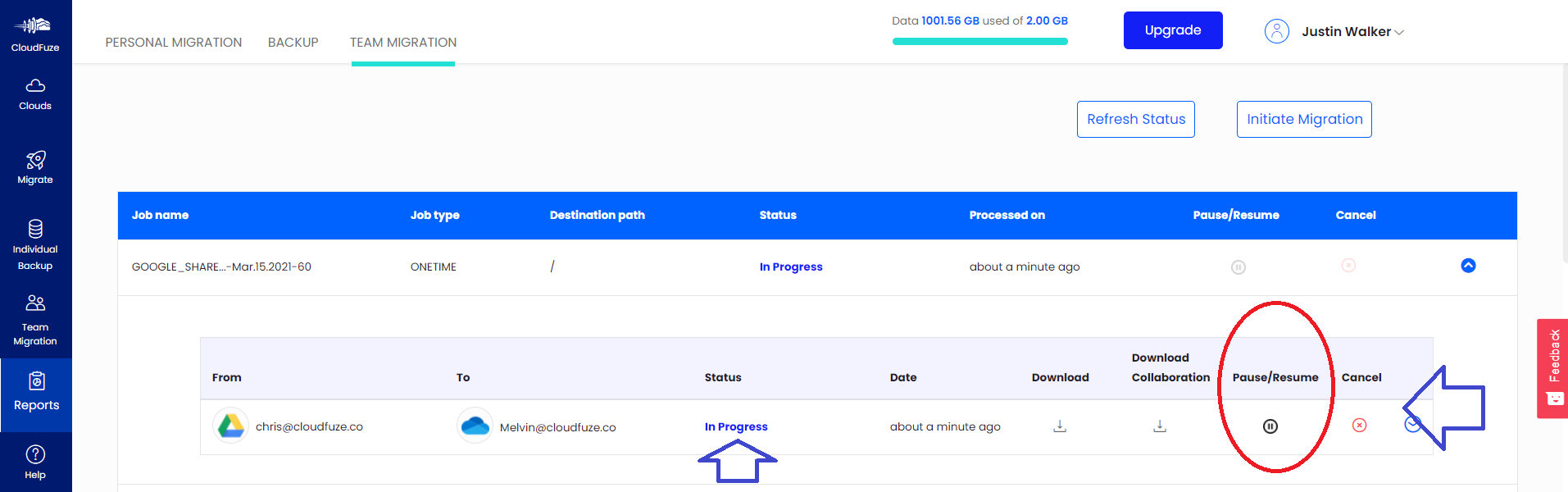Collapse the GOOGLE_SHARE job row
Image resolution: width=1568 pixels, height=492 pixels.
click(x=1468, y=266)
